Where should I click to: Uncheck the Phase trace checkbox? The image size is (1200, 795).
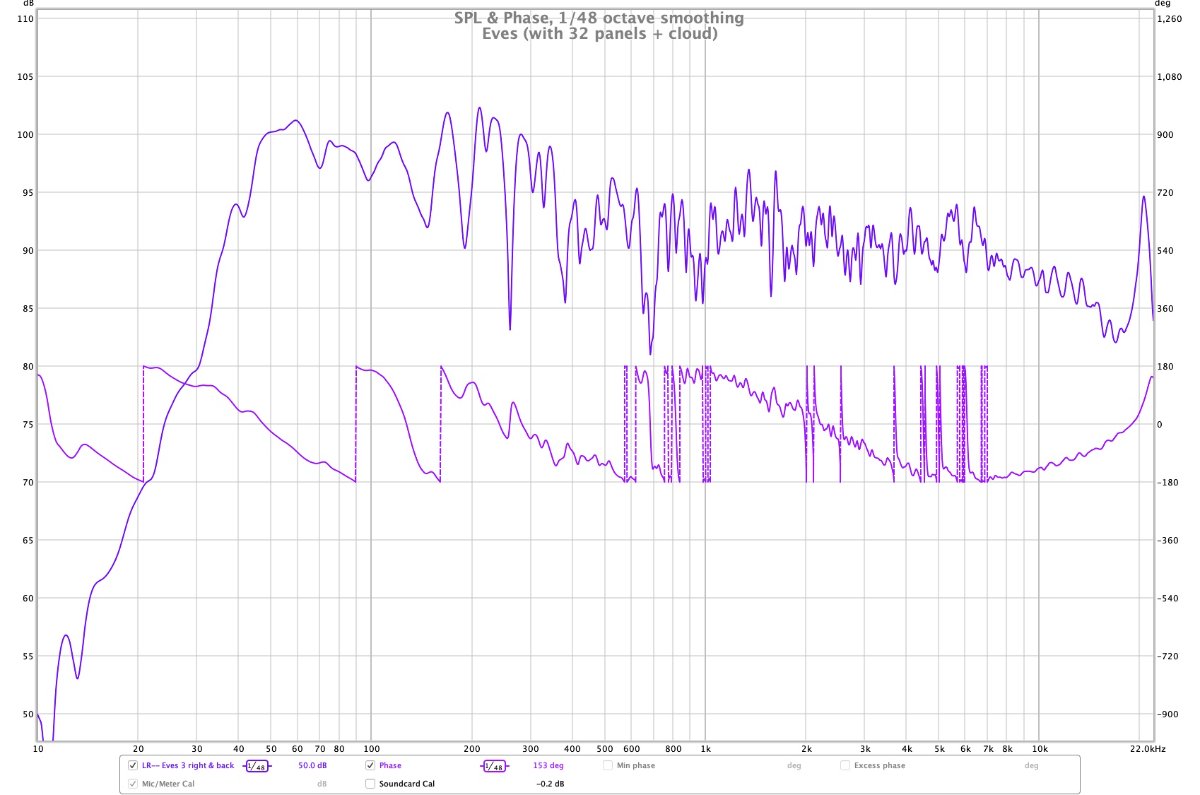[x=370, y=766]
